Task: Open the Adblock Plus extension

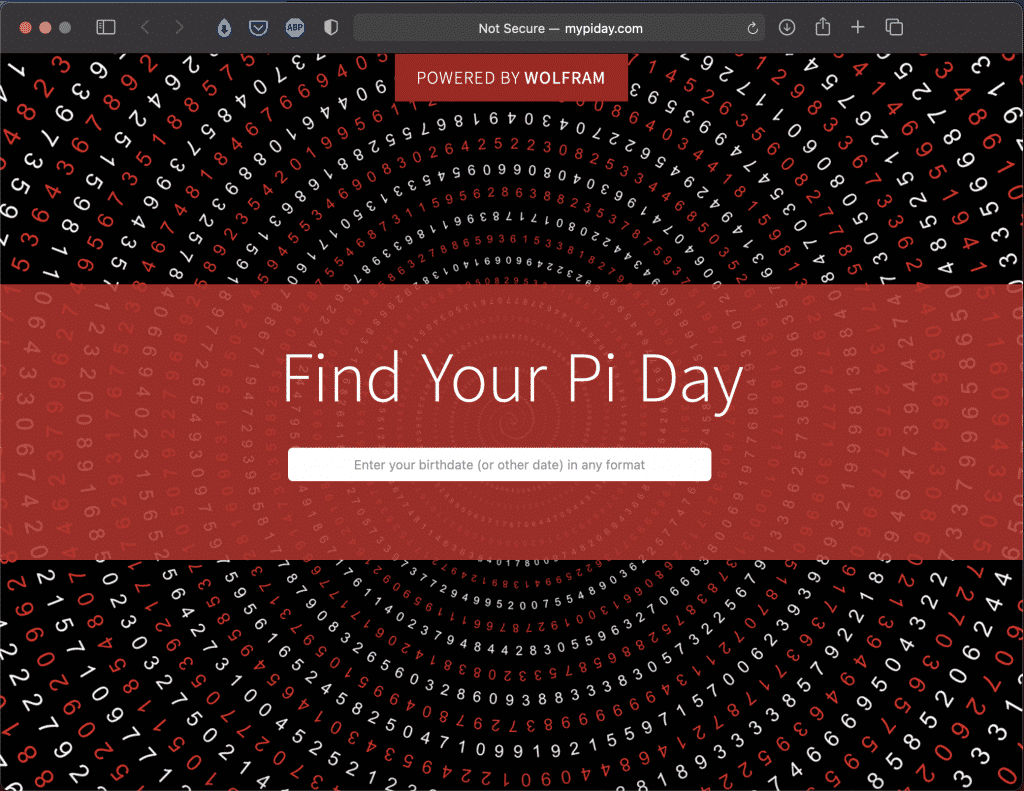Action: (x=294, y=27)
